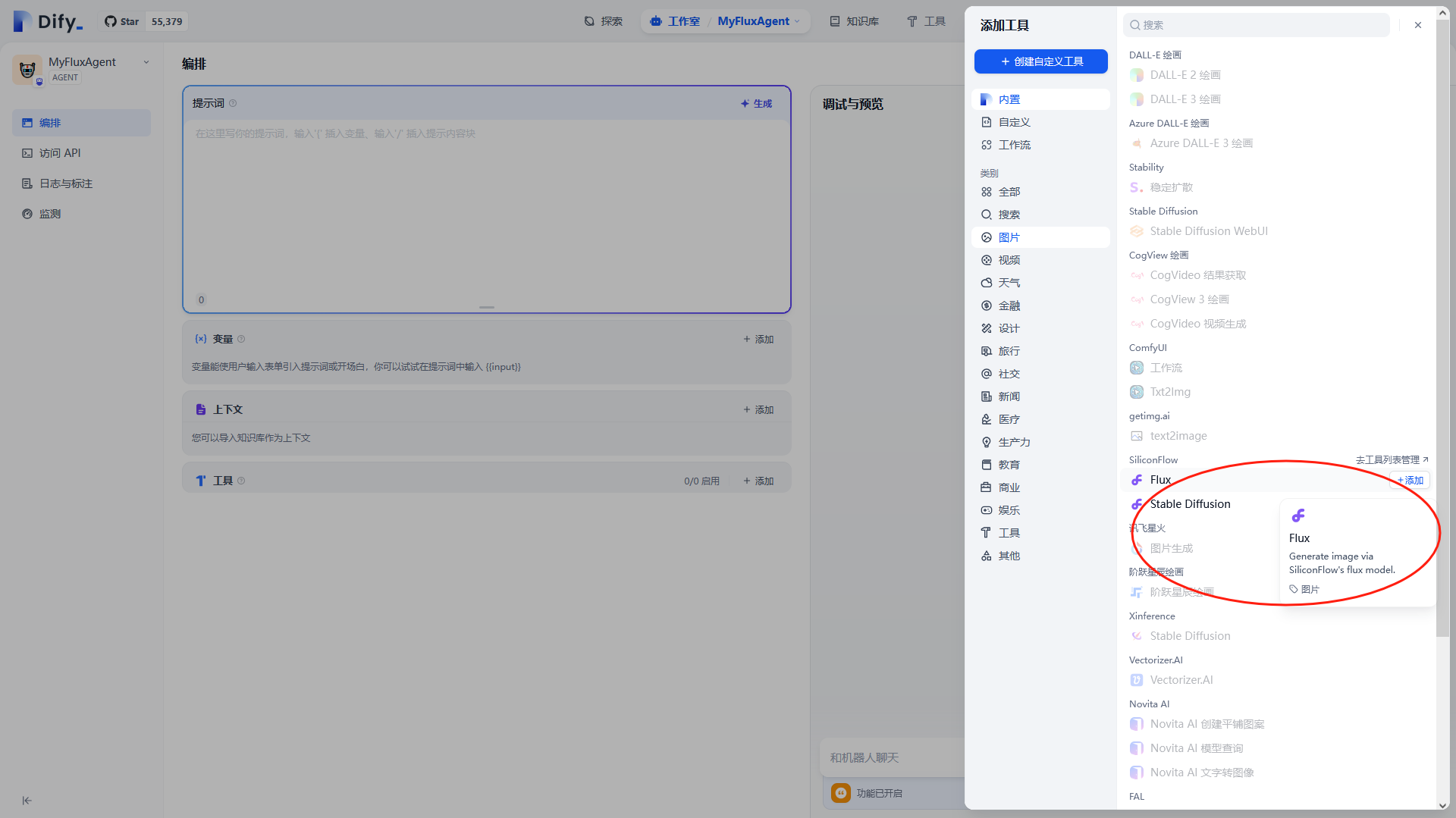Choose the 搜索 category
The width and height of the screenshot is (1456, 818).
click(1040, 215)
